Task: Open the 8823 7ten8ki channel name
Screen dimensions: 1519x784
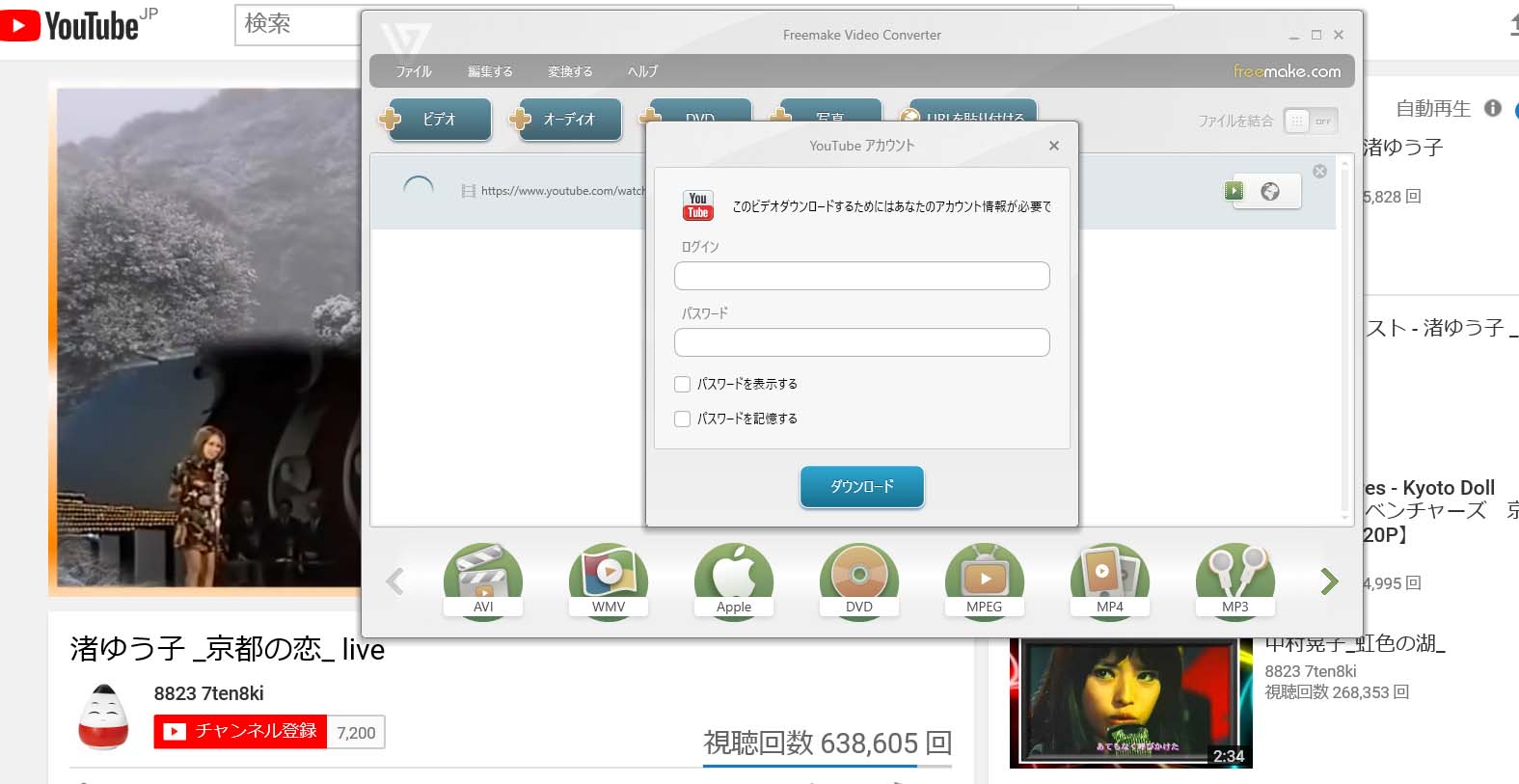Action: point(209,693)
